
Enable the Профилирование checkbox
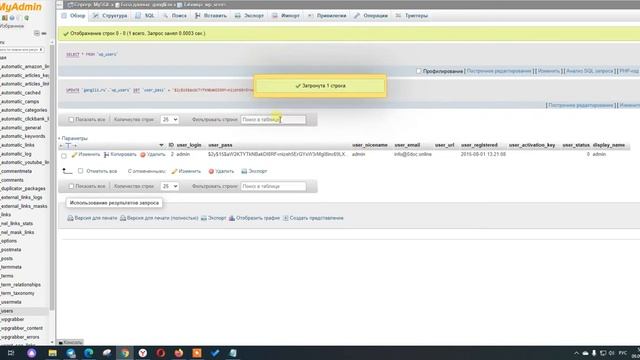click(418, 71)
